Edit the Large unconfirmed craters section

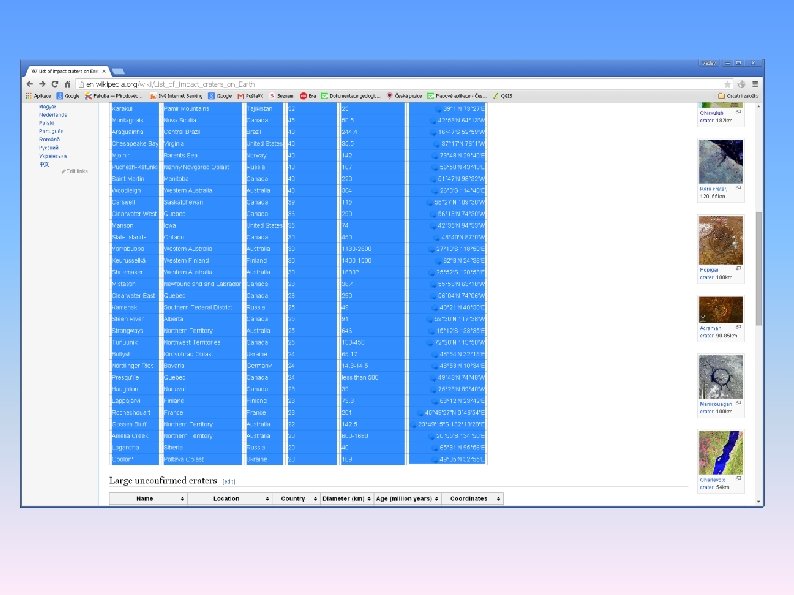click(229, 482)
